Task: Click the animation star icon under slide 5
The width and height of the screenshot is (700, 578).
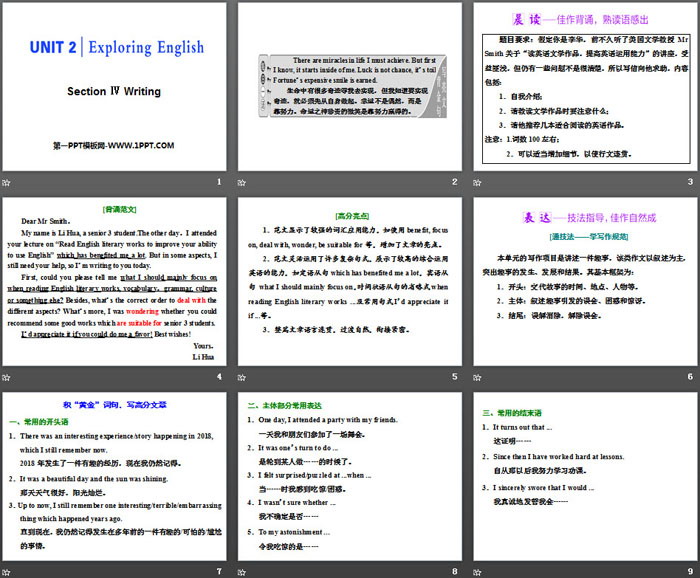Action: [x=243, y=376]
